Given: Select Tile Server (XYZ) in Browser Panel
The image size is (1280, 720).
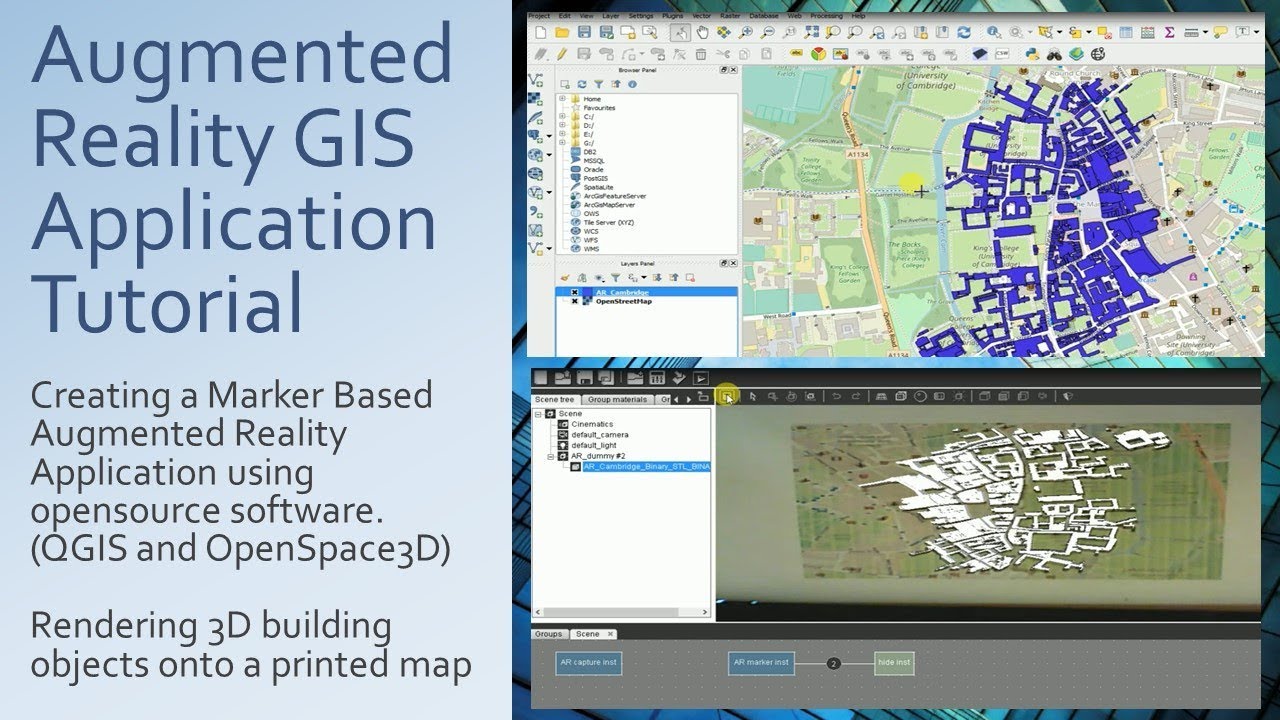Looking at the screenshot, I should [609, 223].
